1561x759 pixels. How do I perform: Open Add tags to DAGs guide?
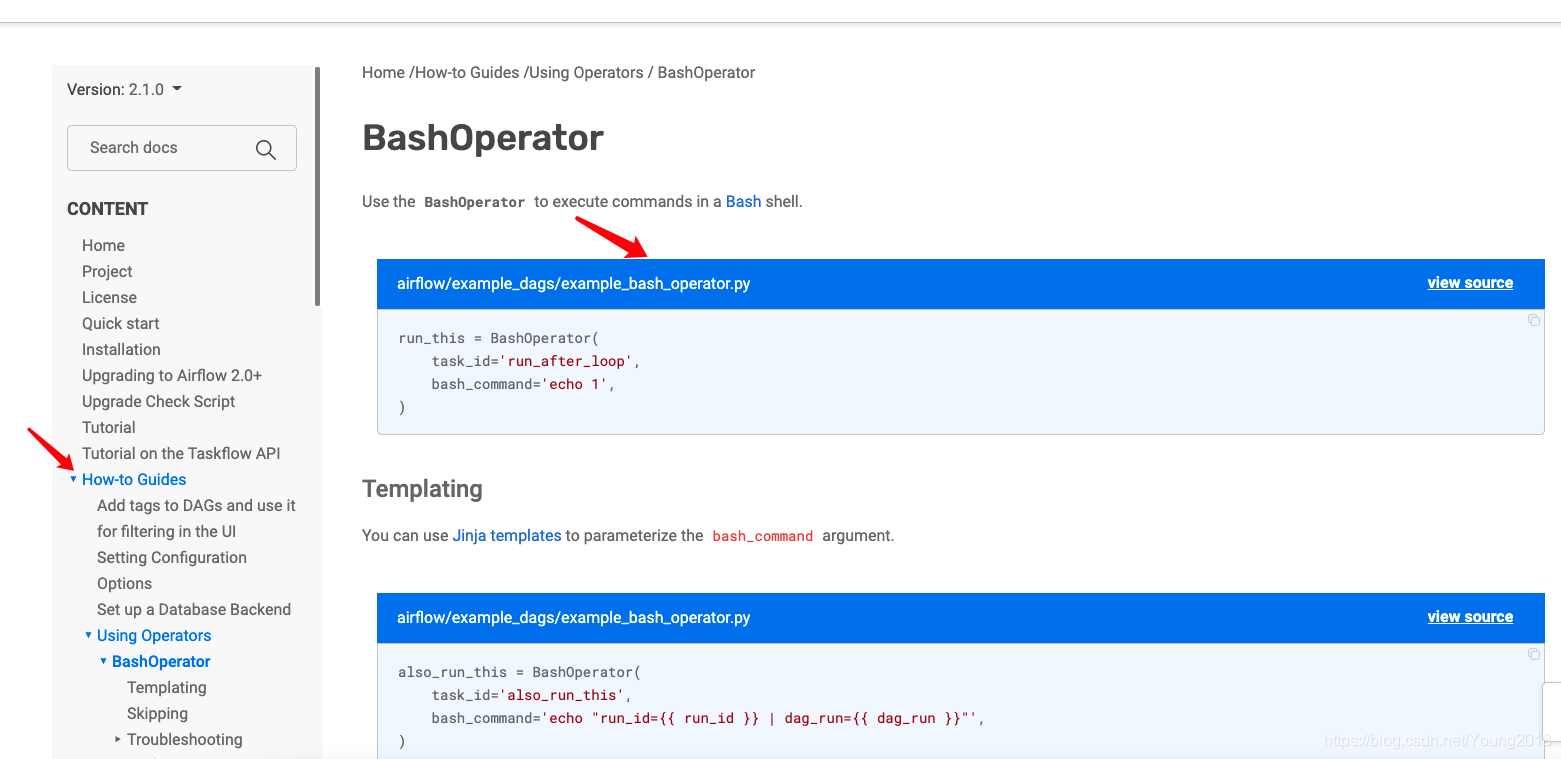196,518
